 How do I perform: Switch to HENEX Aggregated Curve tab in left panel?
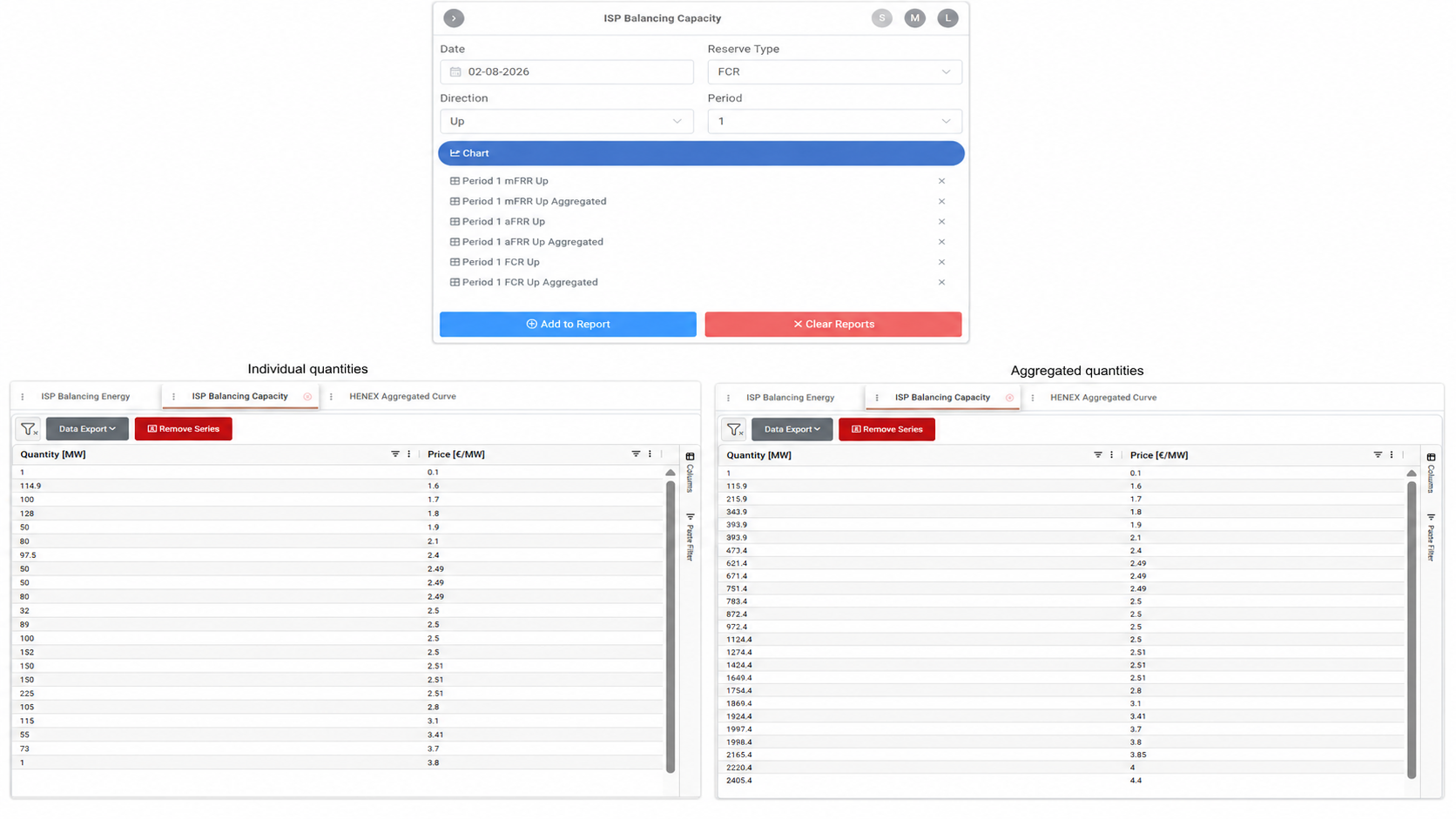[402, 397]
